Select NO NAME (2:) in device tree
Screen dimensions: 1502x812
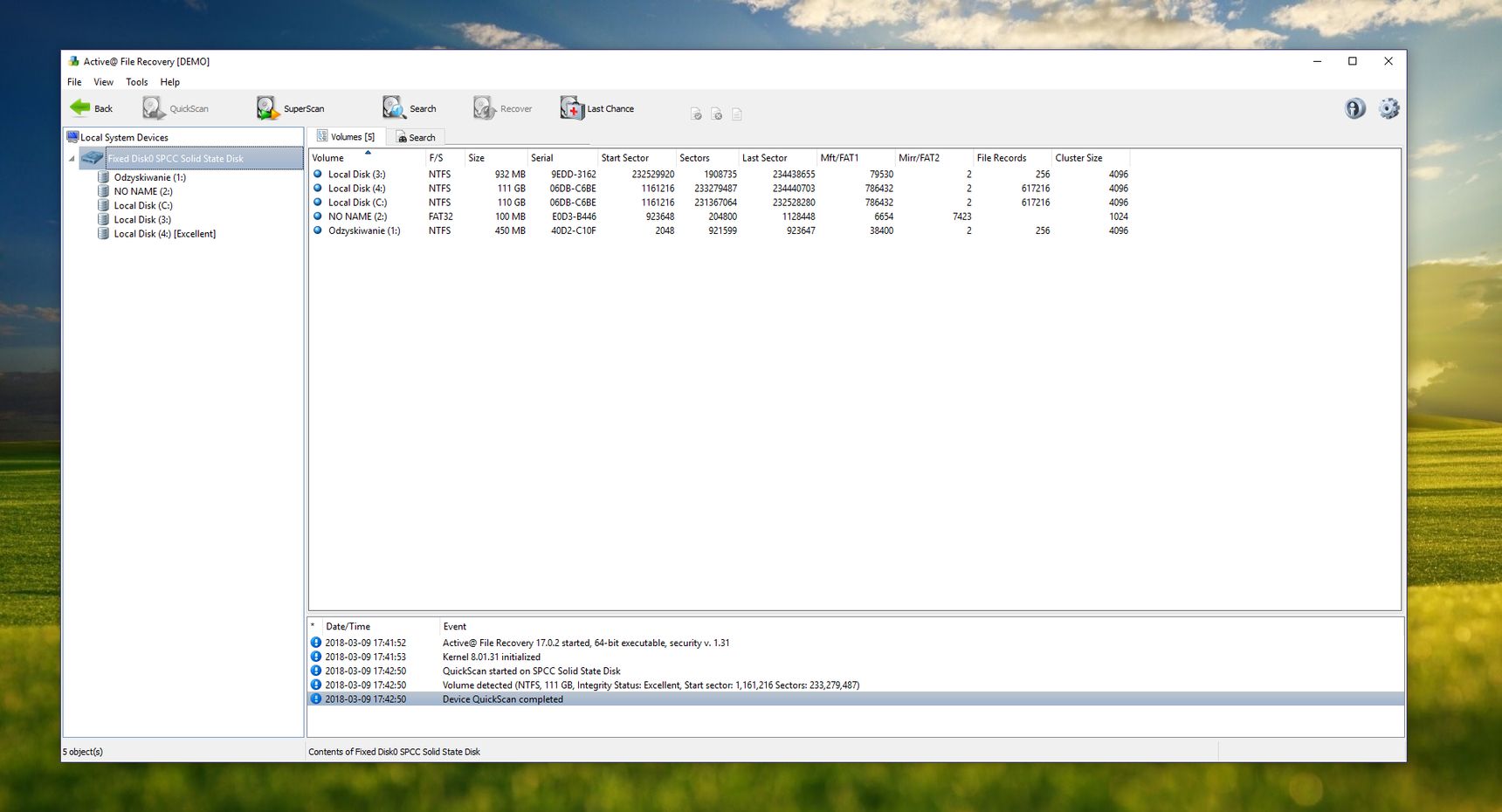click(x=143, y=191)
